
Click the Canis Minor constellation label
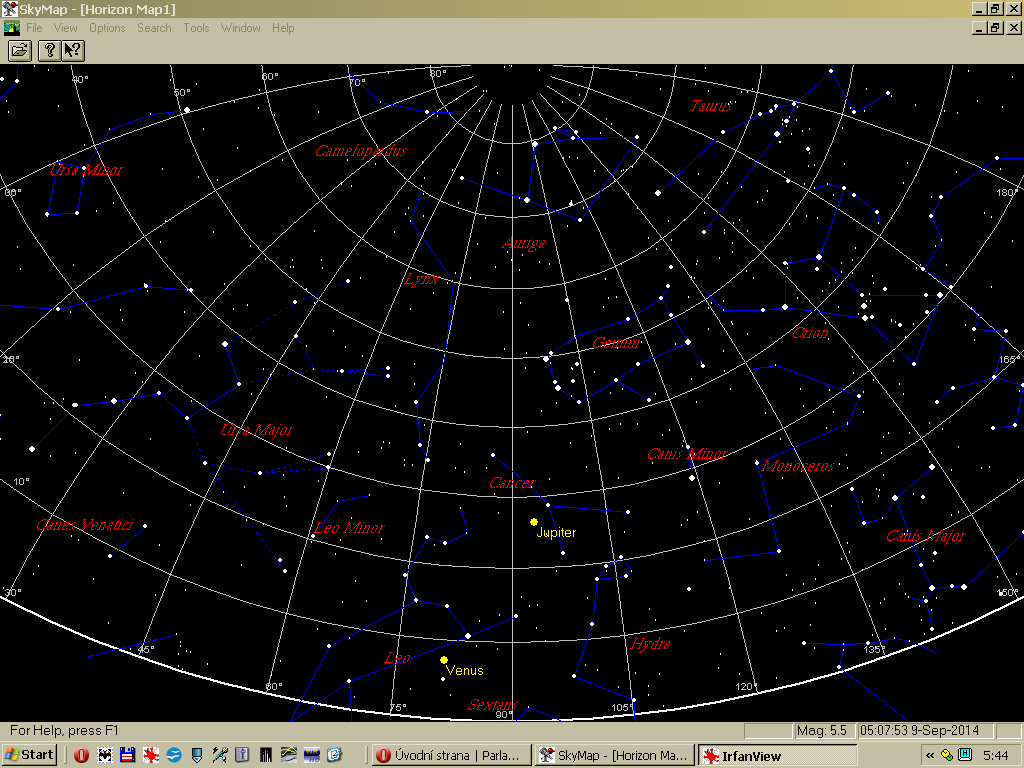pos(687,454)
